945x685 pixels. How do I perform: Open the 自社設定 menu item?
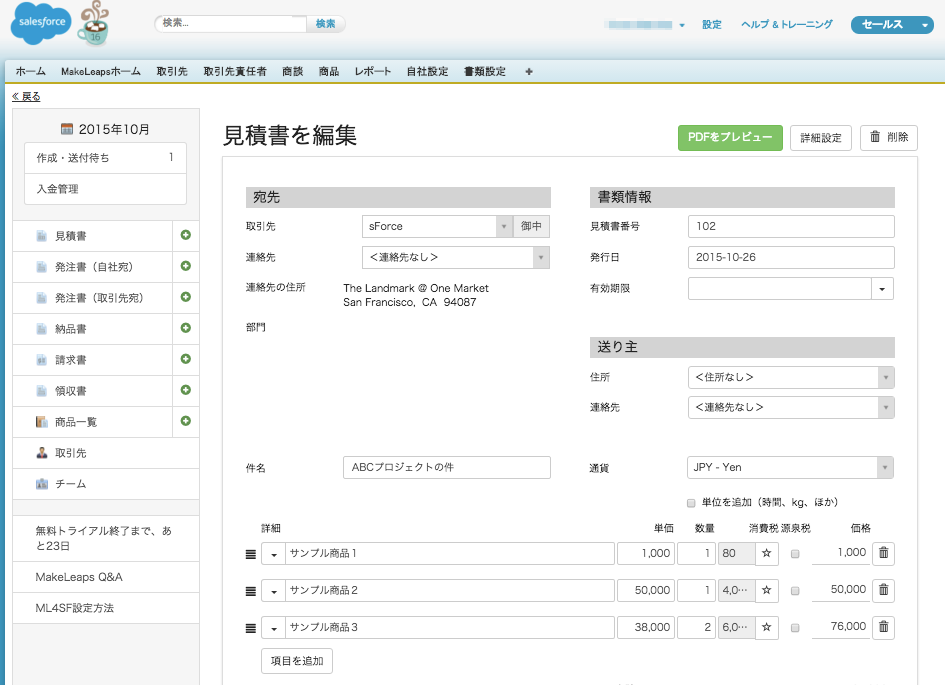pyautogui.click(x=426, y=71)
